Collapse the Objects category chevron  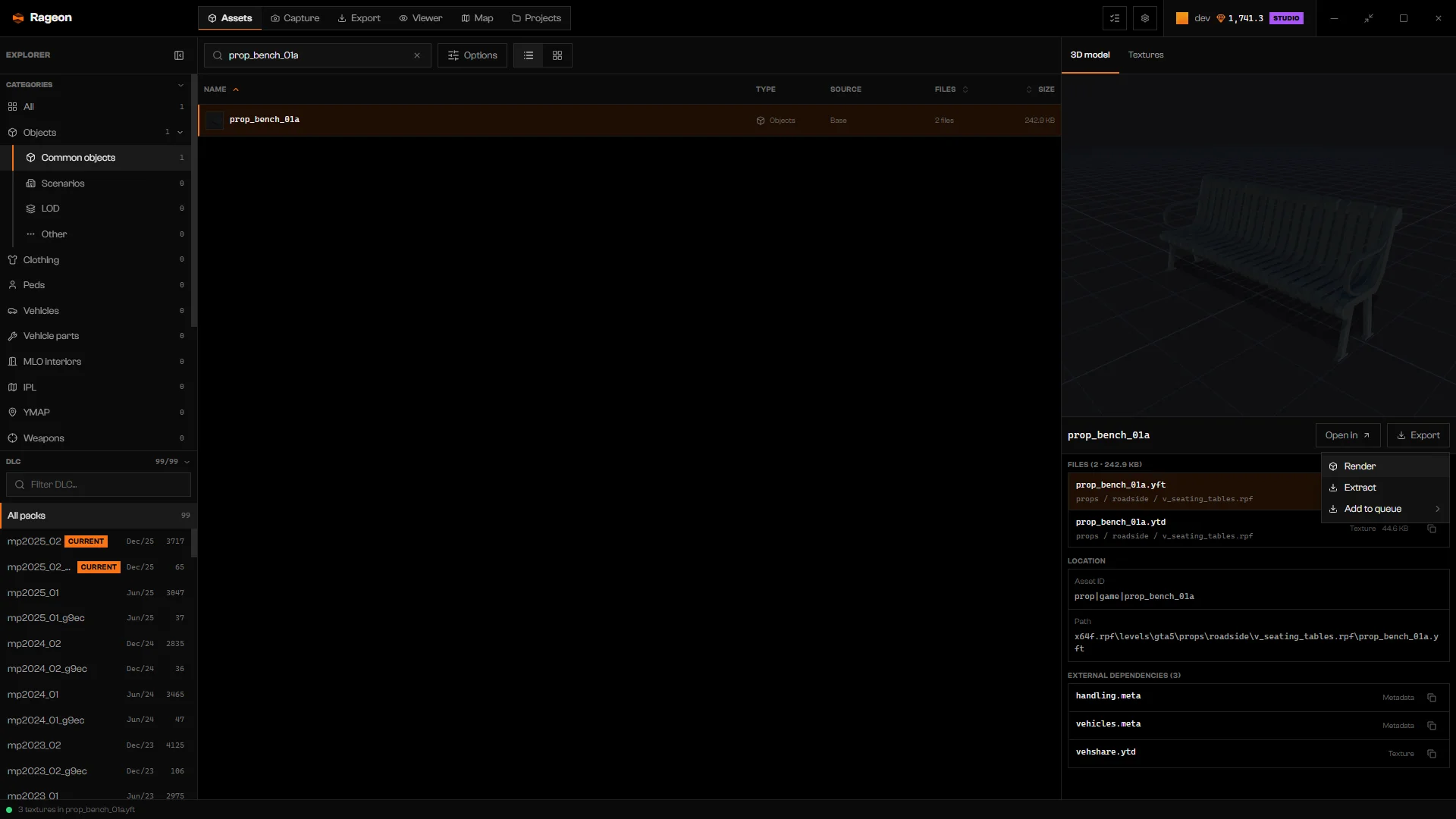coord(180,133)
